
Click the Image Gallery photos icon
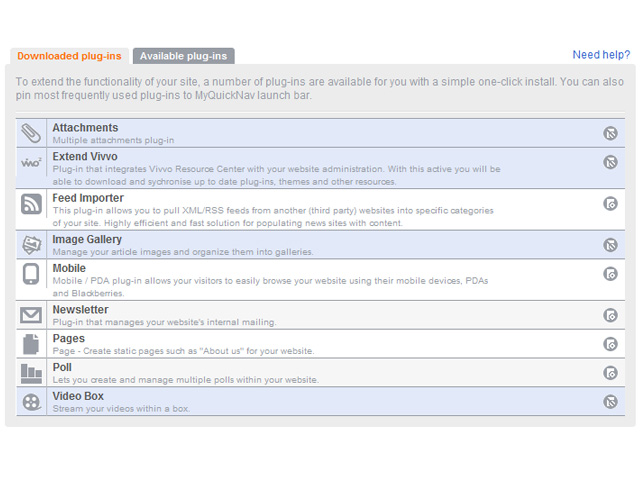tap(31, 245)
